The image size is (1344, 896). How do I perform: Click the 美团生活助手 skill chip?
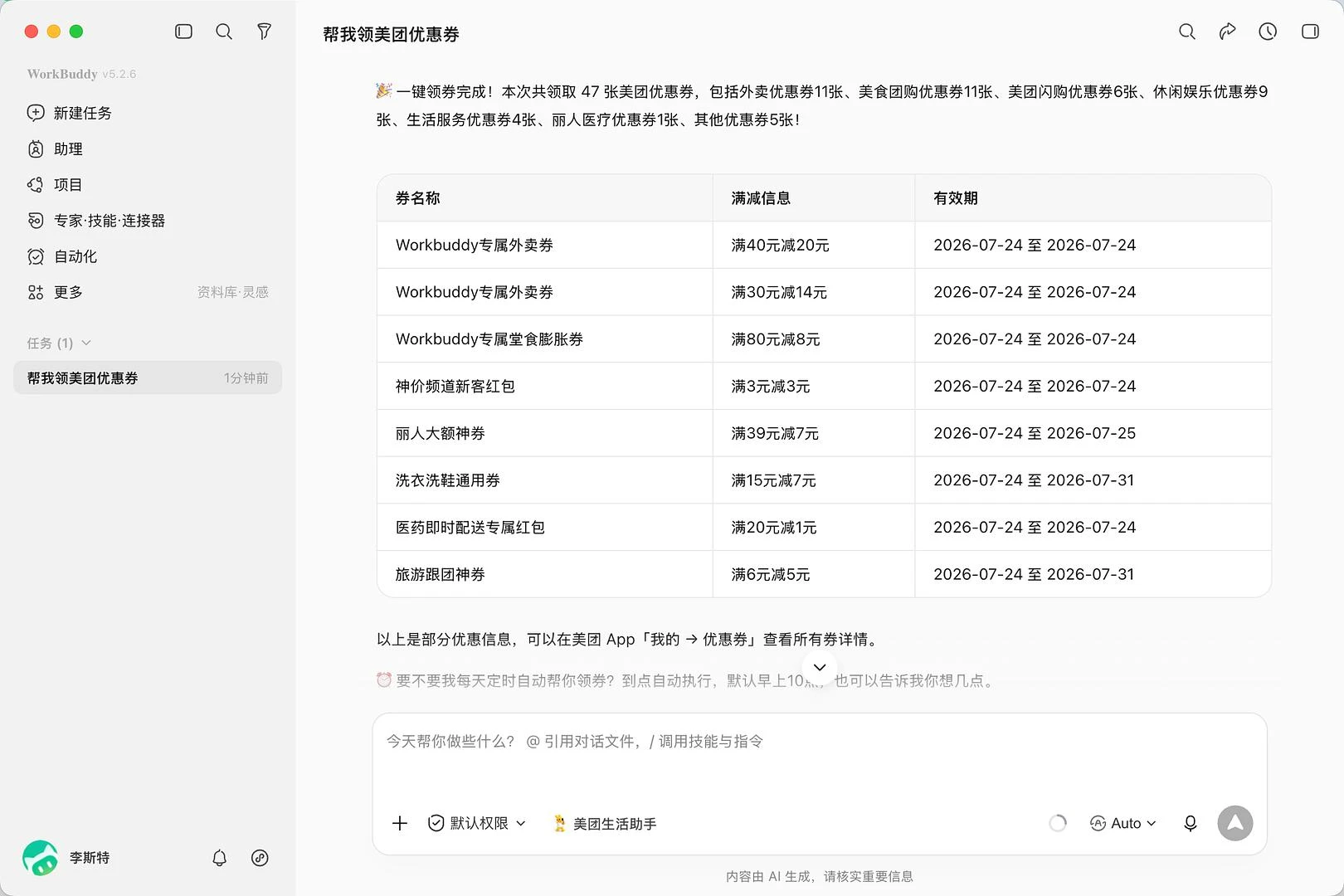604,823
